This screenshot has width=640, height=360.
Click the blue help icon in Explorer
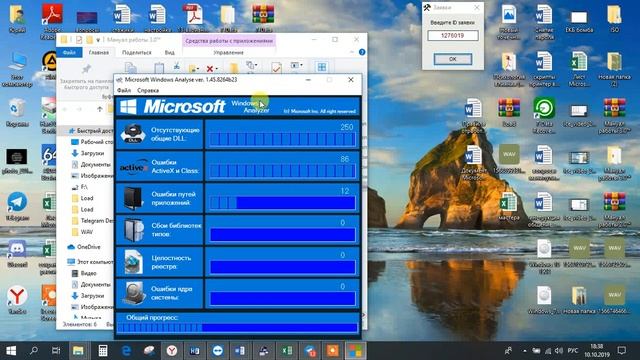pos(362,52)
